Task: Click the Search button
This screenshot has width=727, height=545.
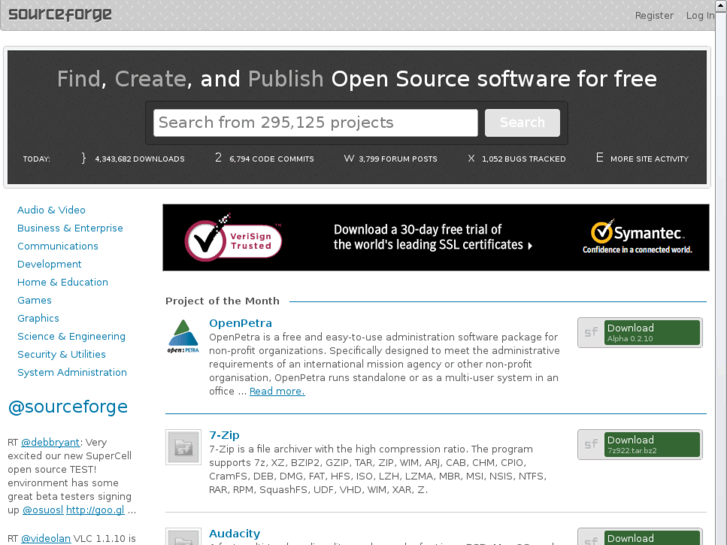Action: pos(522,123)
